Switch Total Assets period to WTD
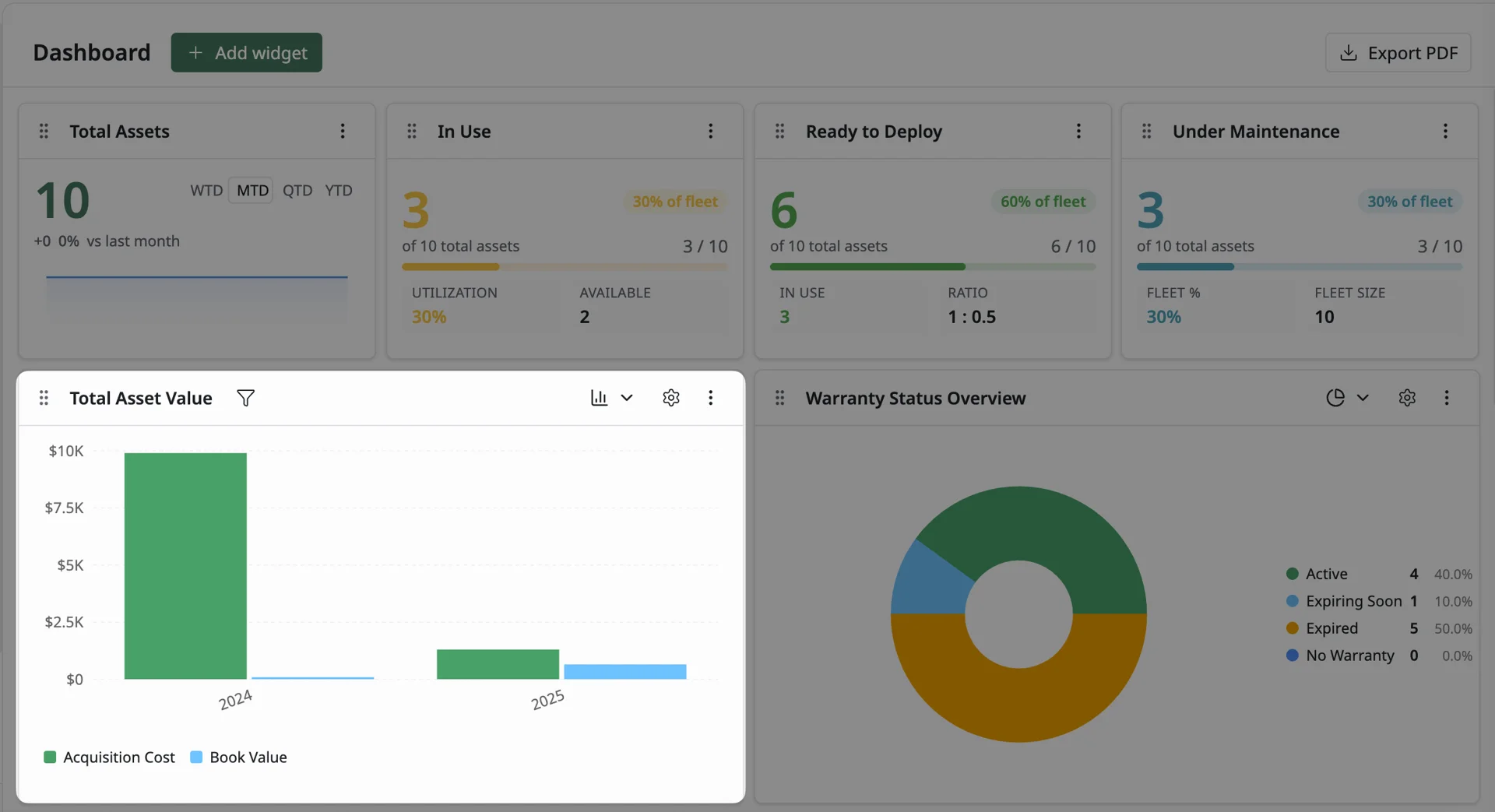The height and width of the screenshot is (812, 1495). point(206,191)
